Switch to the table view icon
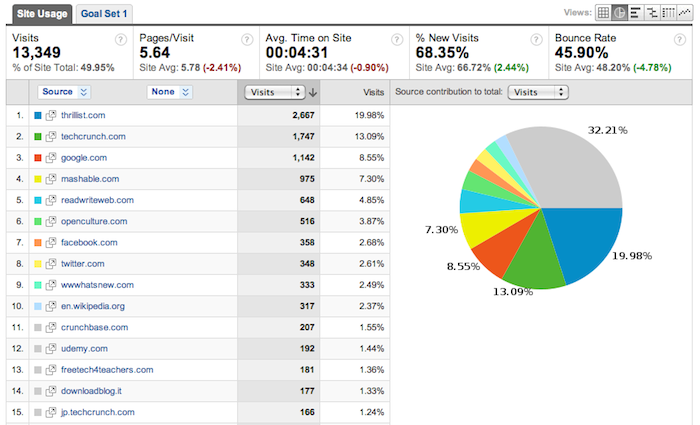Viewport: 700px width, 425px height. (603, 12)
